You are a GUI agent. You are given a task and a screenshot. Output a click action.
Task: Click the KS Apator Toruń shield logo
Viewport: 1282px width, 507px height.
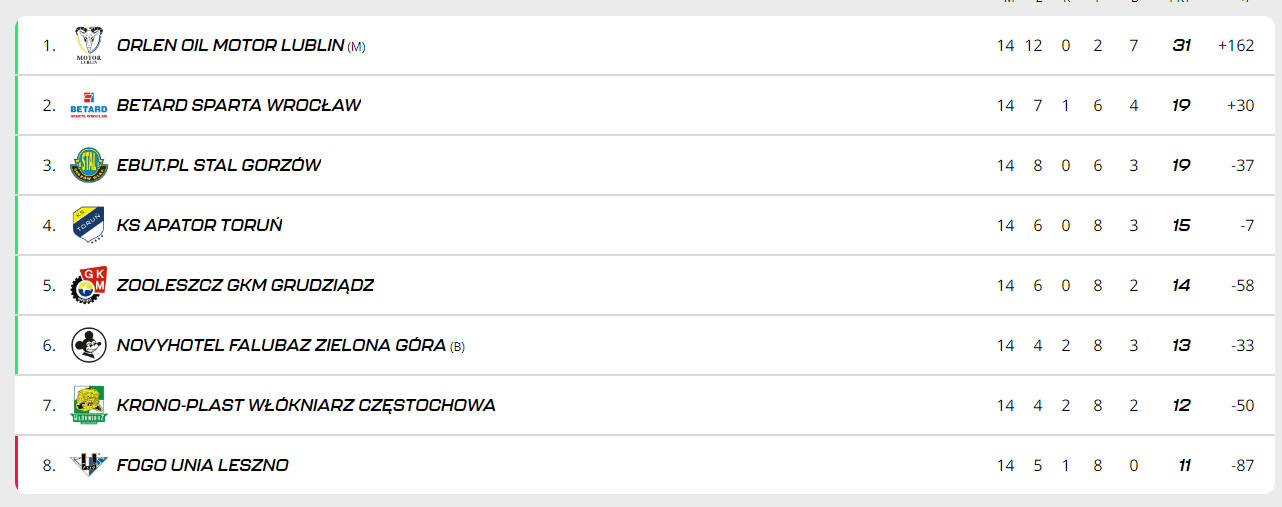click(x=89, y=225)
